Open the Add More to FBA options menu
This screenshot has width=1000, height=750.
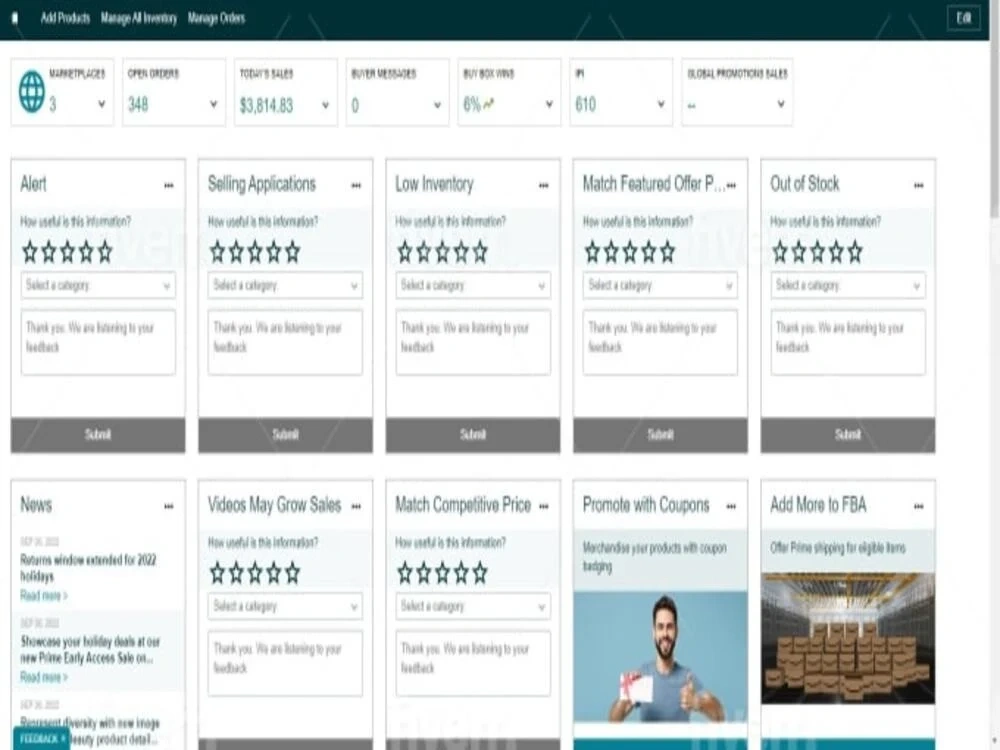click(918, 506)
